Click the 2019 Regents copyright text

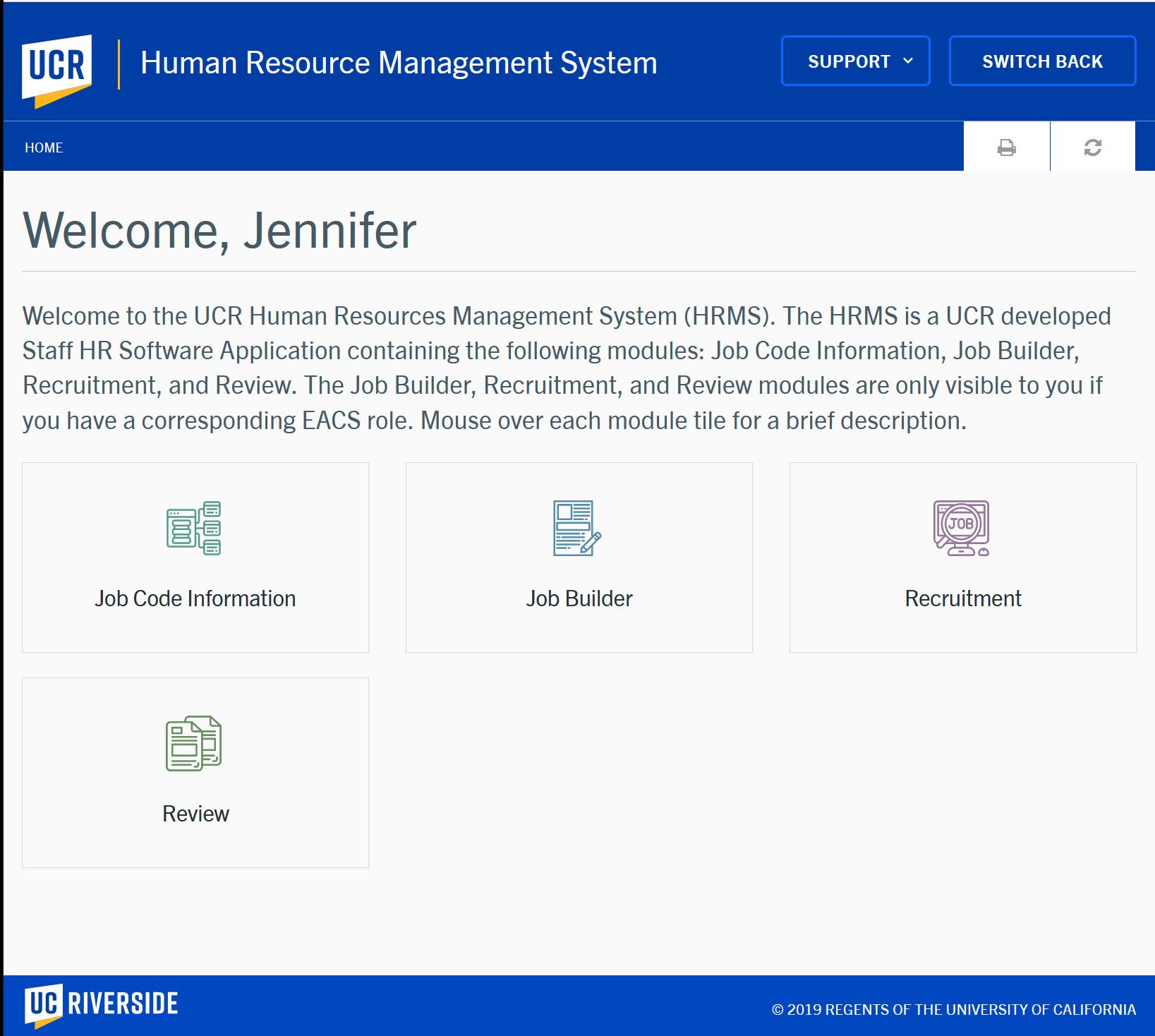(x=953, y=1010)
